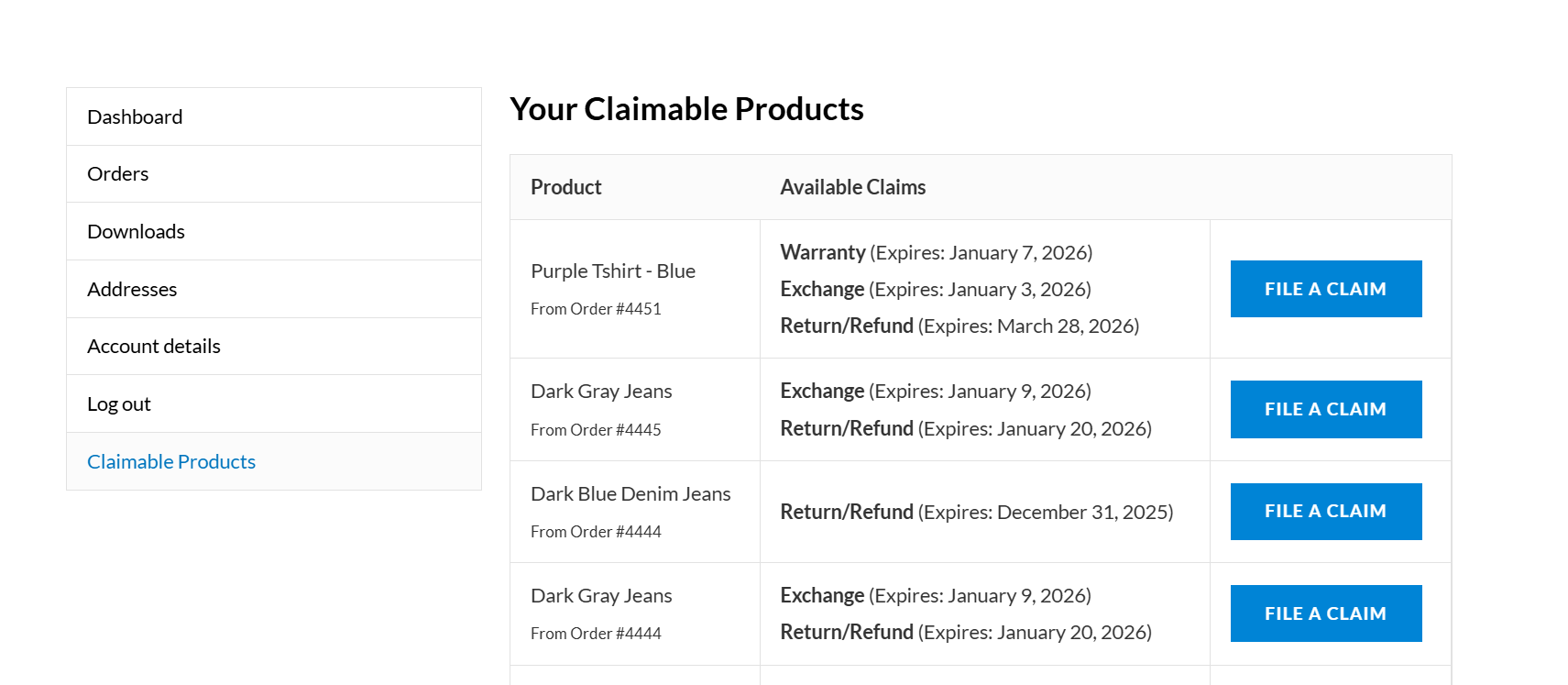
Task: Open the Dashboard page
Action: coord(134,116)
